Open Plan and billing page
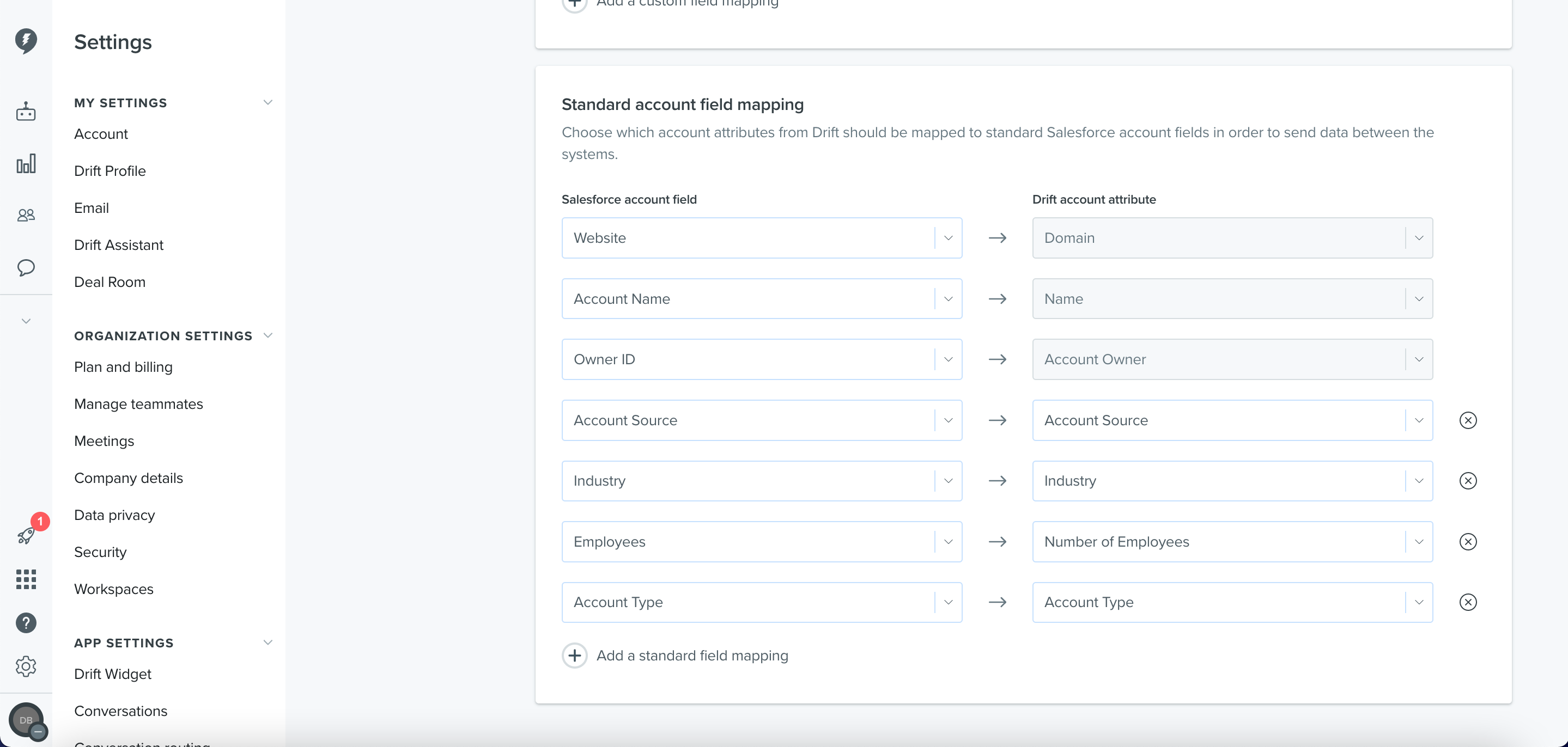 point(124,368)
